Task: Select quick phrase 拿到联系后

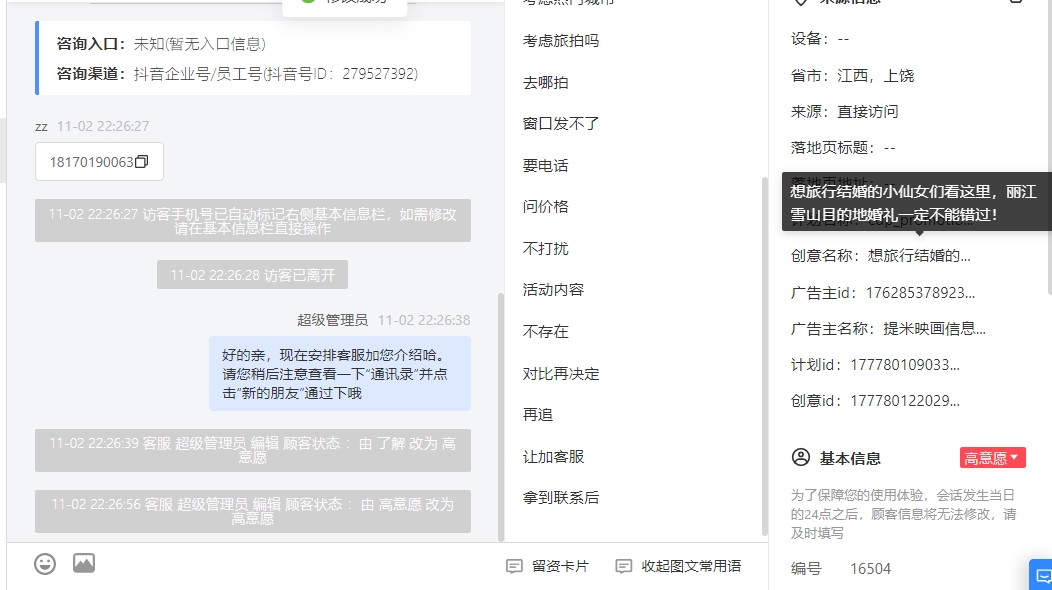Action: pos(561,498)
